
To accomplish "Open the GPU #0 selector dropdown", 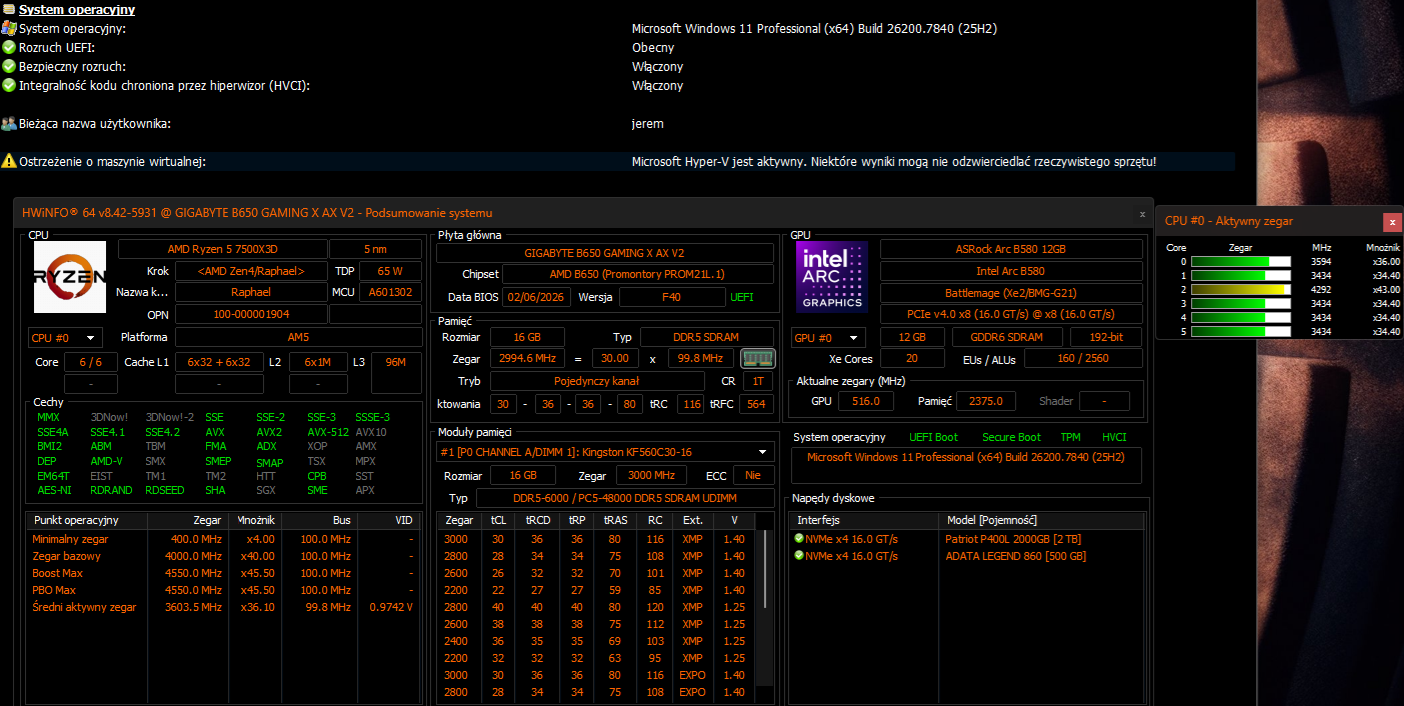I will coord(828,338).
